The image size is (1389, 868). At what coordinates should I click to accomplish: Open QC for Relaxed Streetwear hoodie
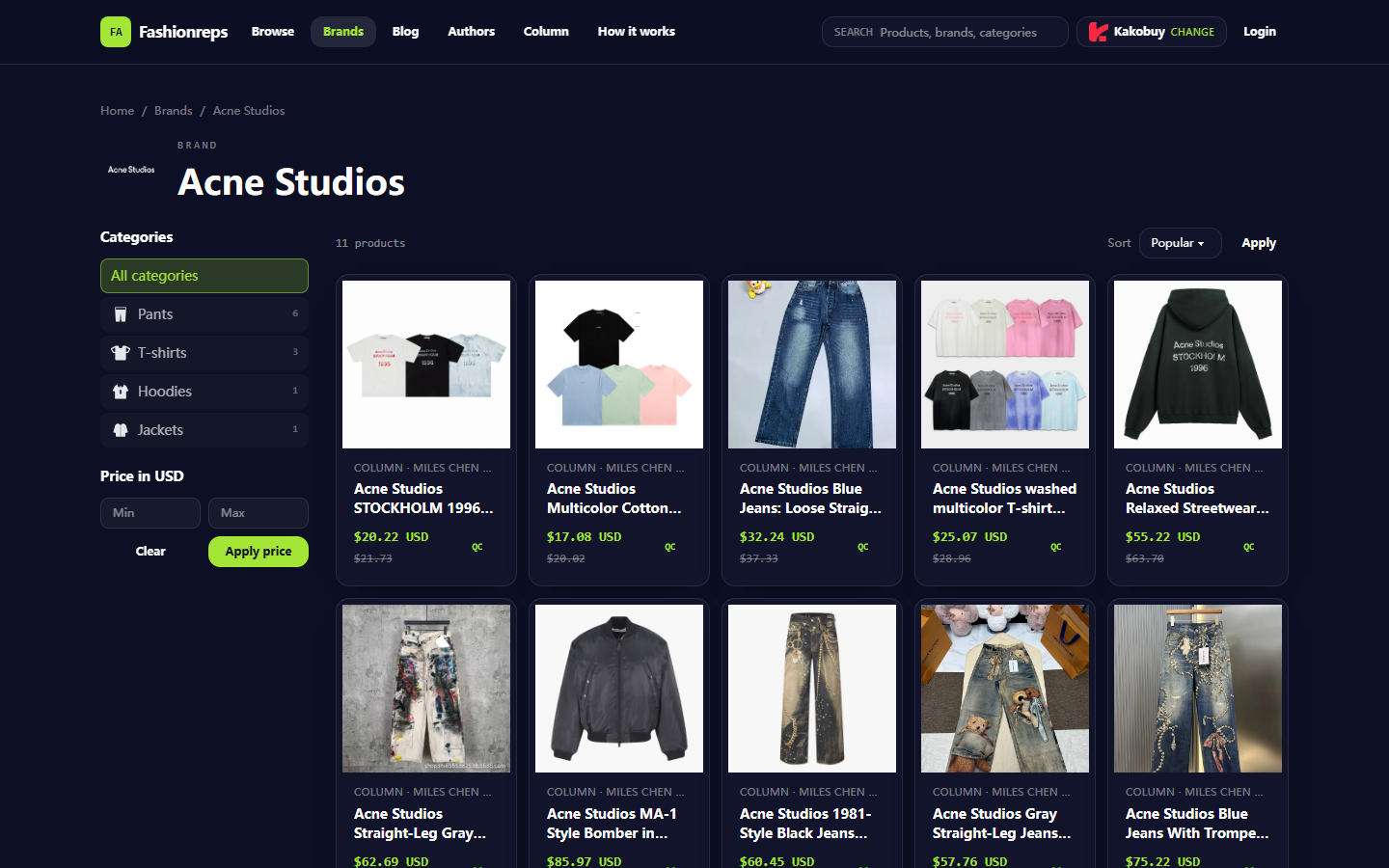tap(1249, 547)
